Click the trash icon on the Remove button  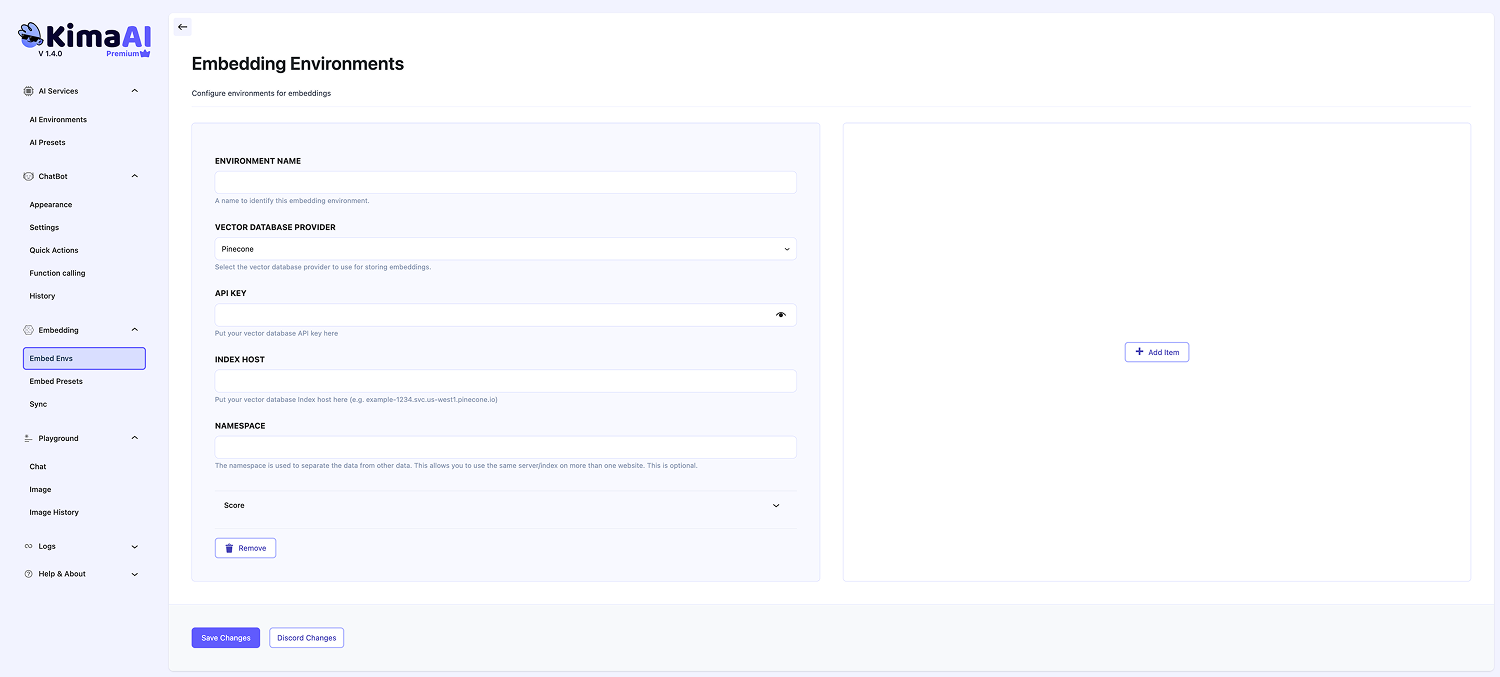(x=230, y=547)
